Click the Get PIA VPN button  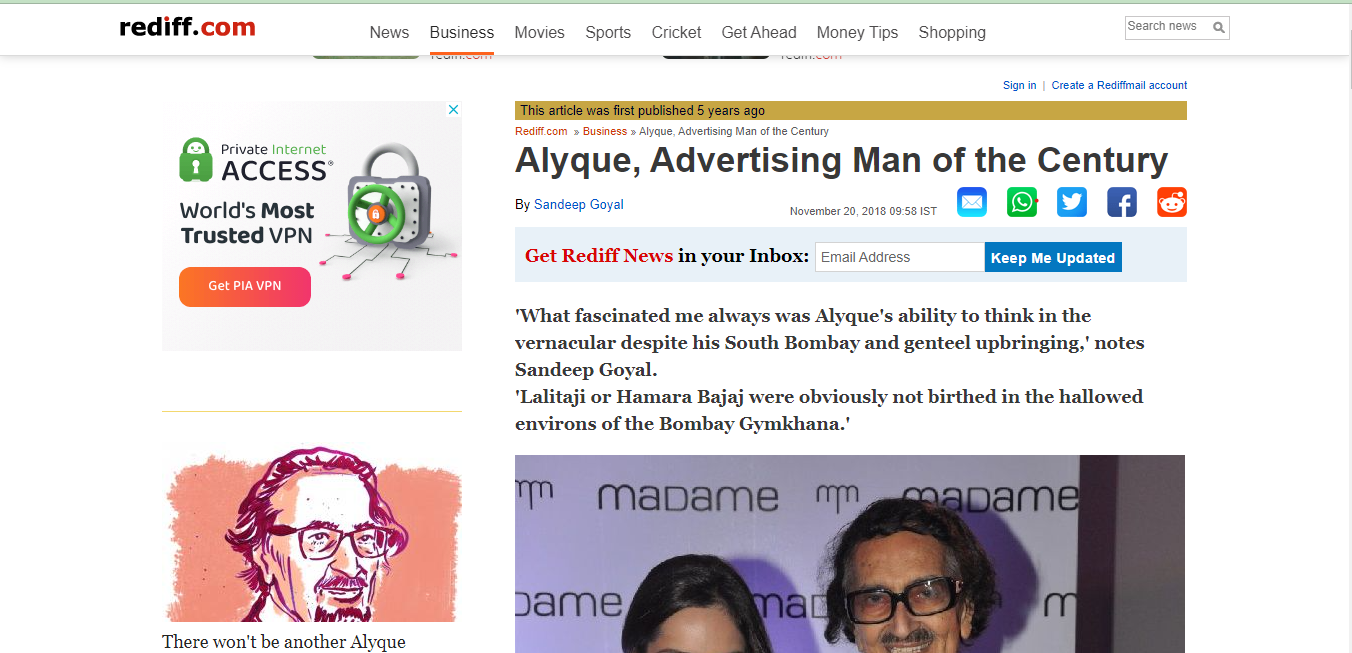pyautogui.click(x=245, y=286)
